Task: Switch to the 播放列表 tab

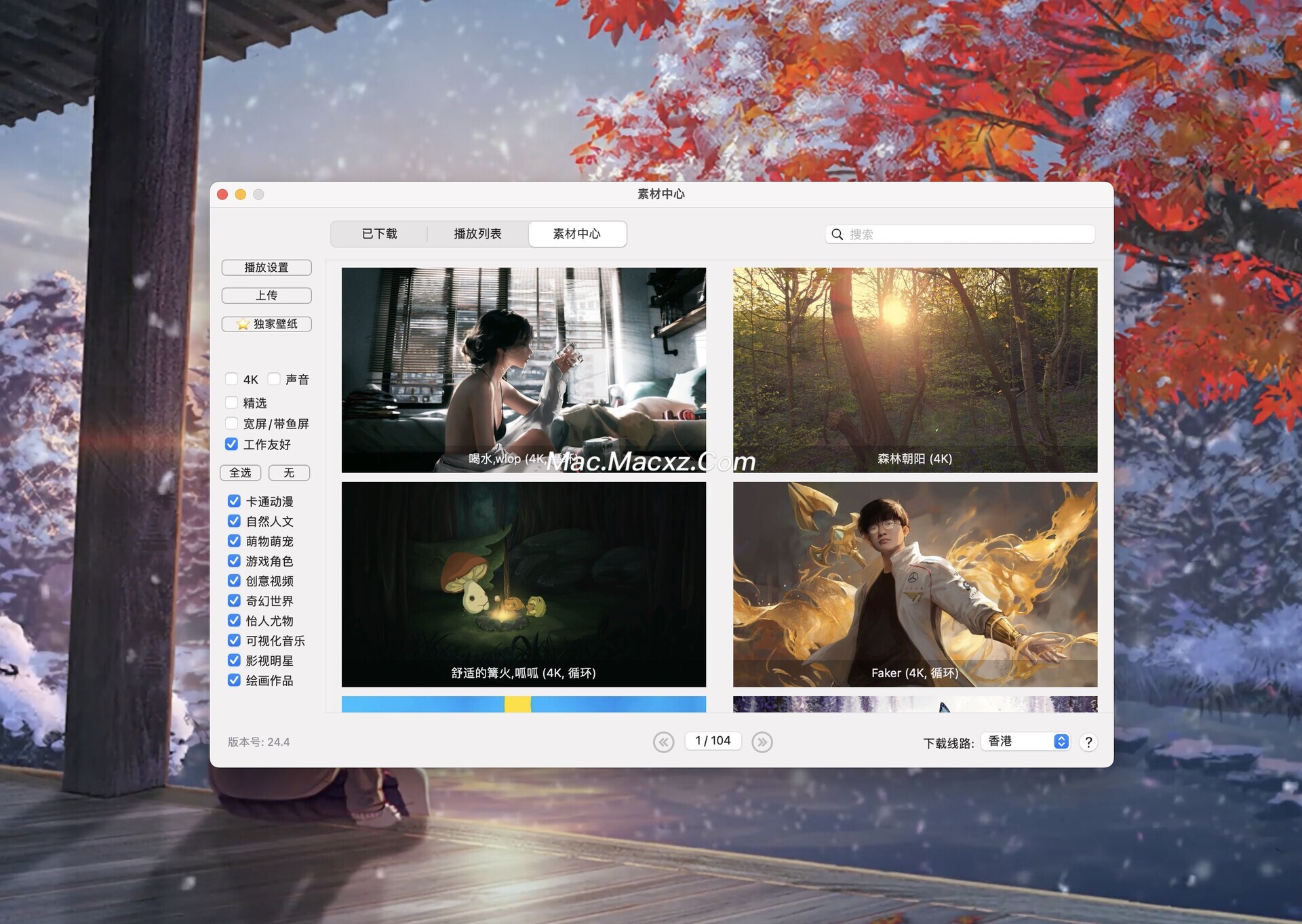Action: [477, 234]
